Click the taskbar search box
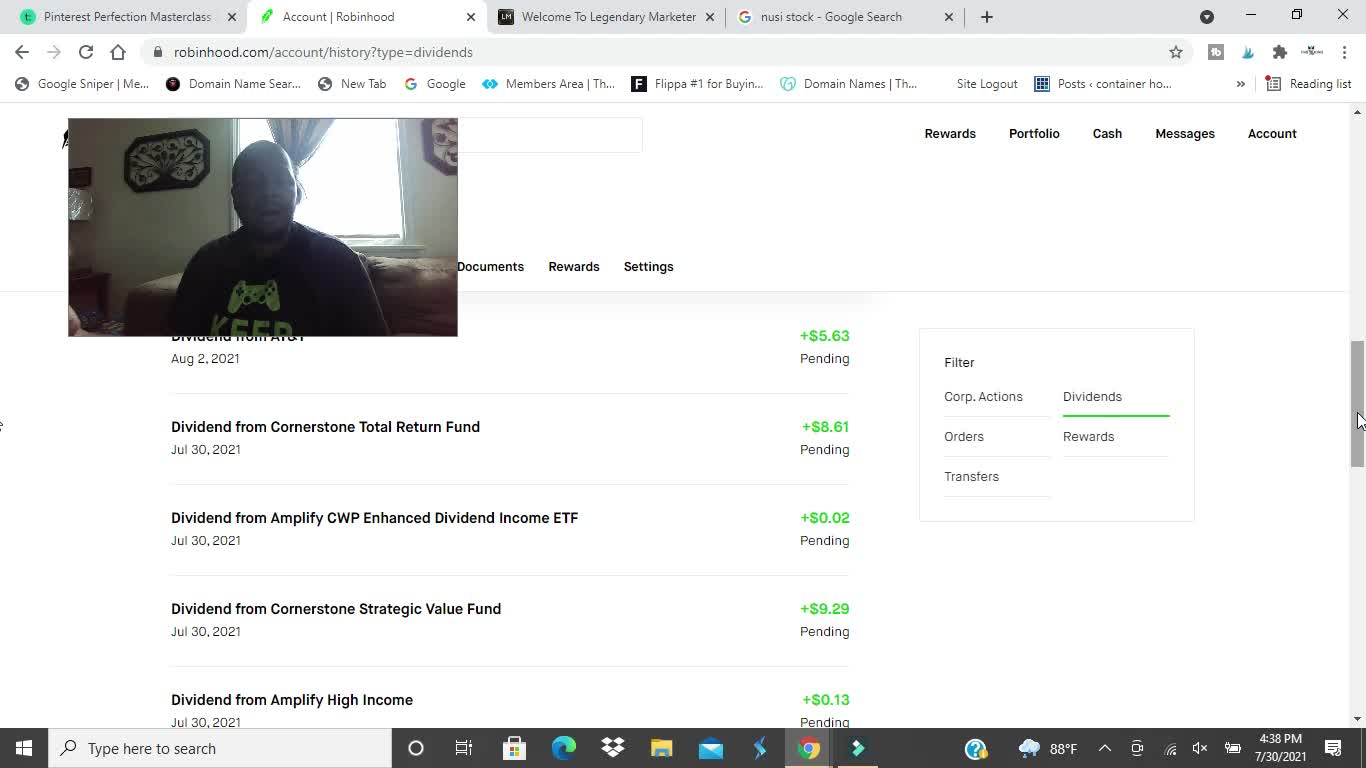The image size is (1366, 768). point(220,748)
